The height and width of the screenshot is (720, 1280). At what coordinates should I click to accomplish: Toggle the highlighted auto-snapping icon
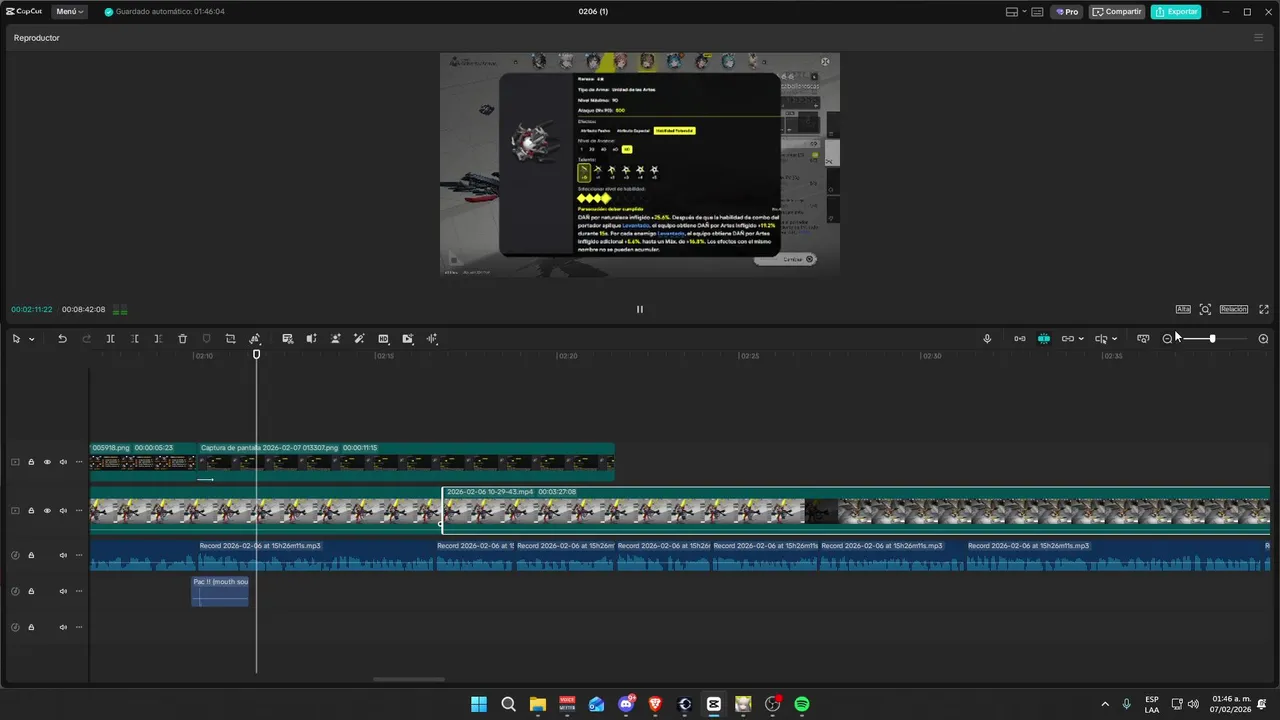click(1043, 339)
